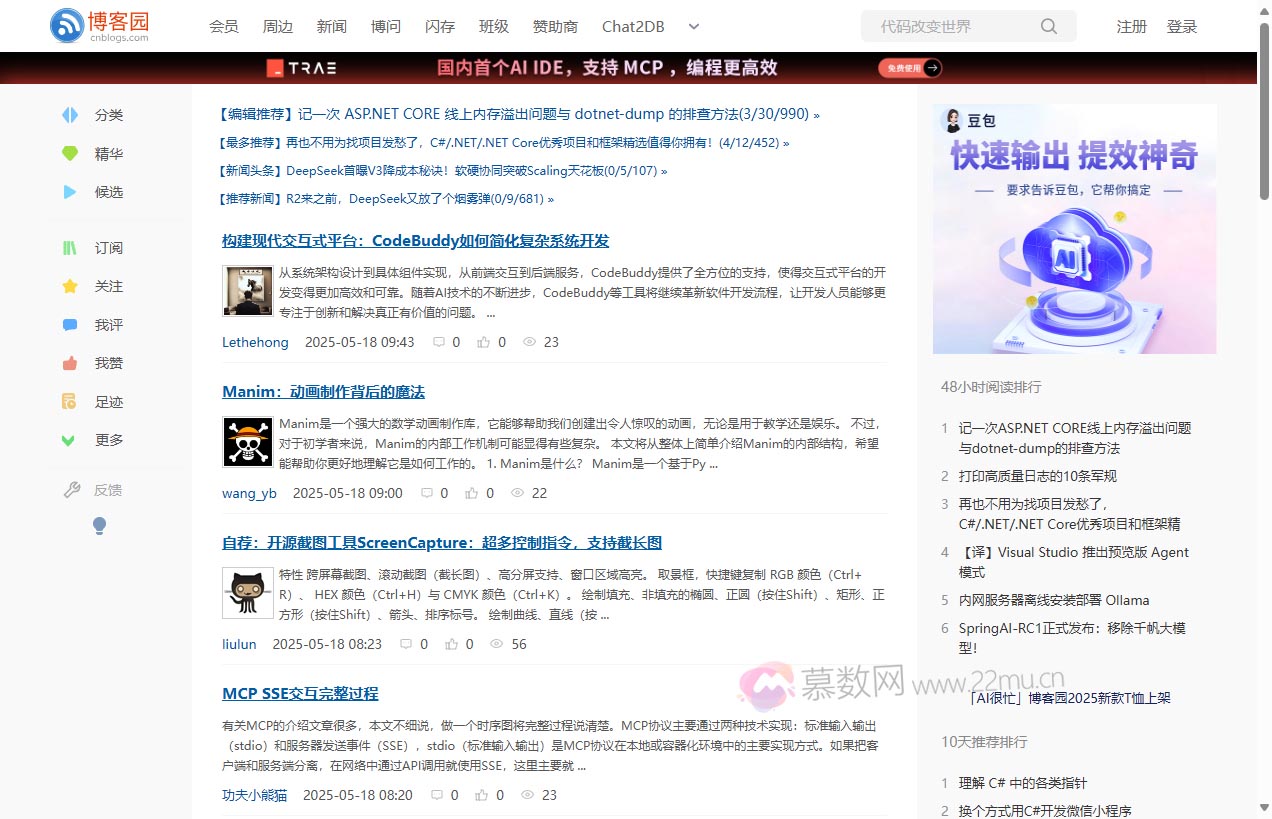
Task: Click the 博客园 logo icon
Action: [x=67, y=26]
